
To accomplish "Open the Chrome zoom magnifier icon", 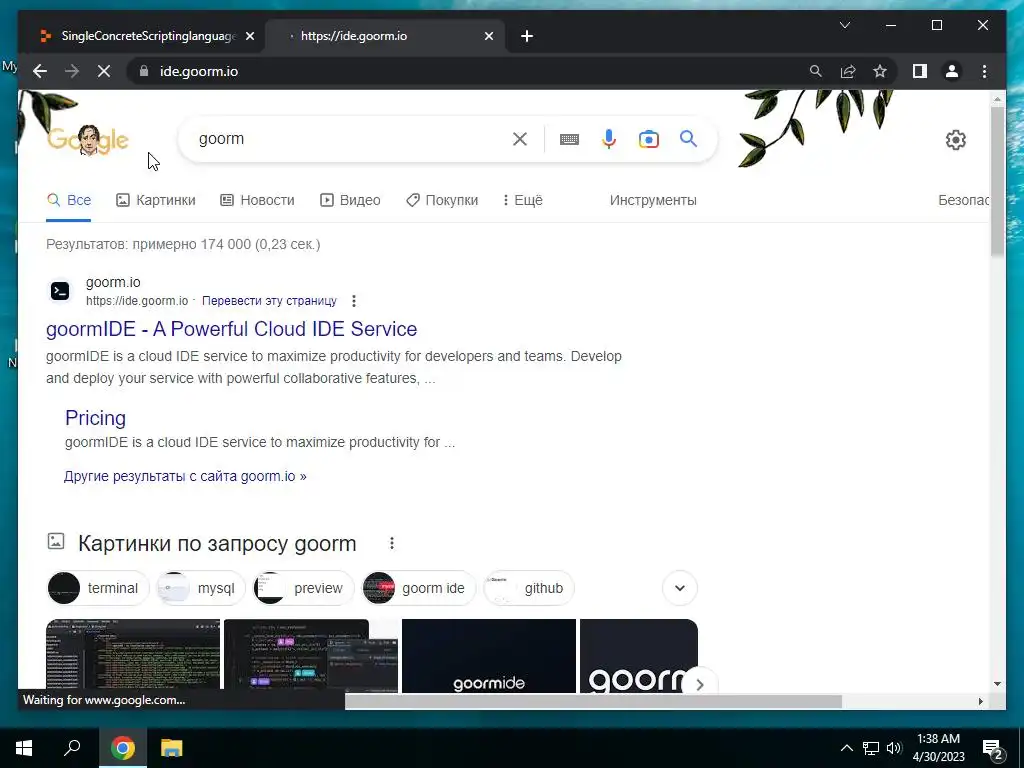I will click(816, 71).
